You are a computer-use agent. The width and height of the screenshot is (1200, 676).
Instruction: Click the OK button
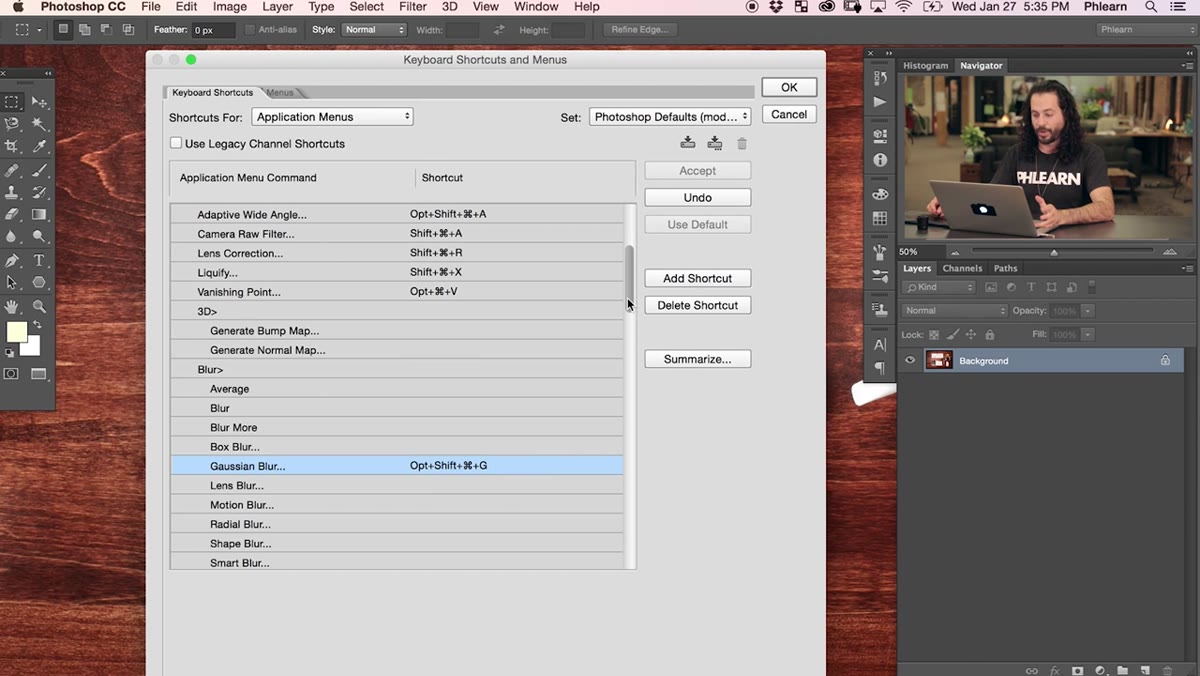[x=789, y=87]
